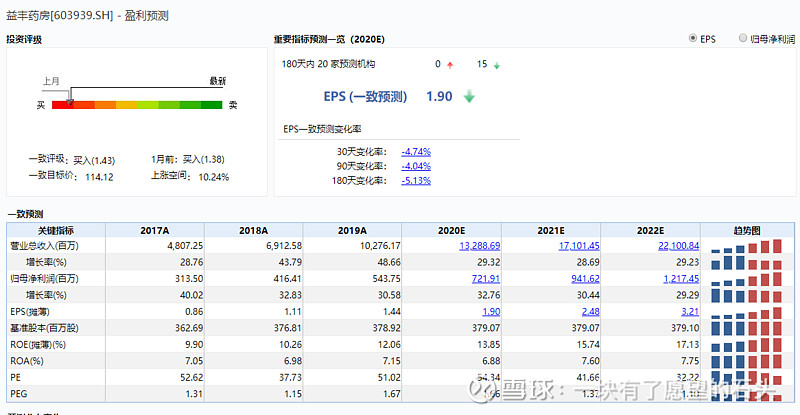Viewport: 800px width, 415px height.
Task: Click the 2019A column header
Action: (352, 231)
